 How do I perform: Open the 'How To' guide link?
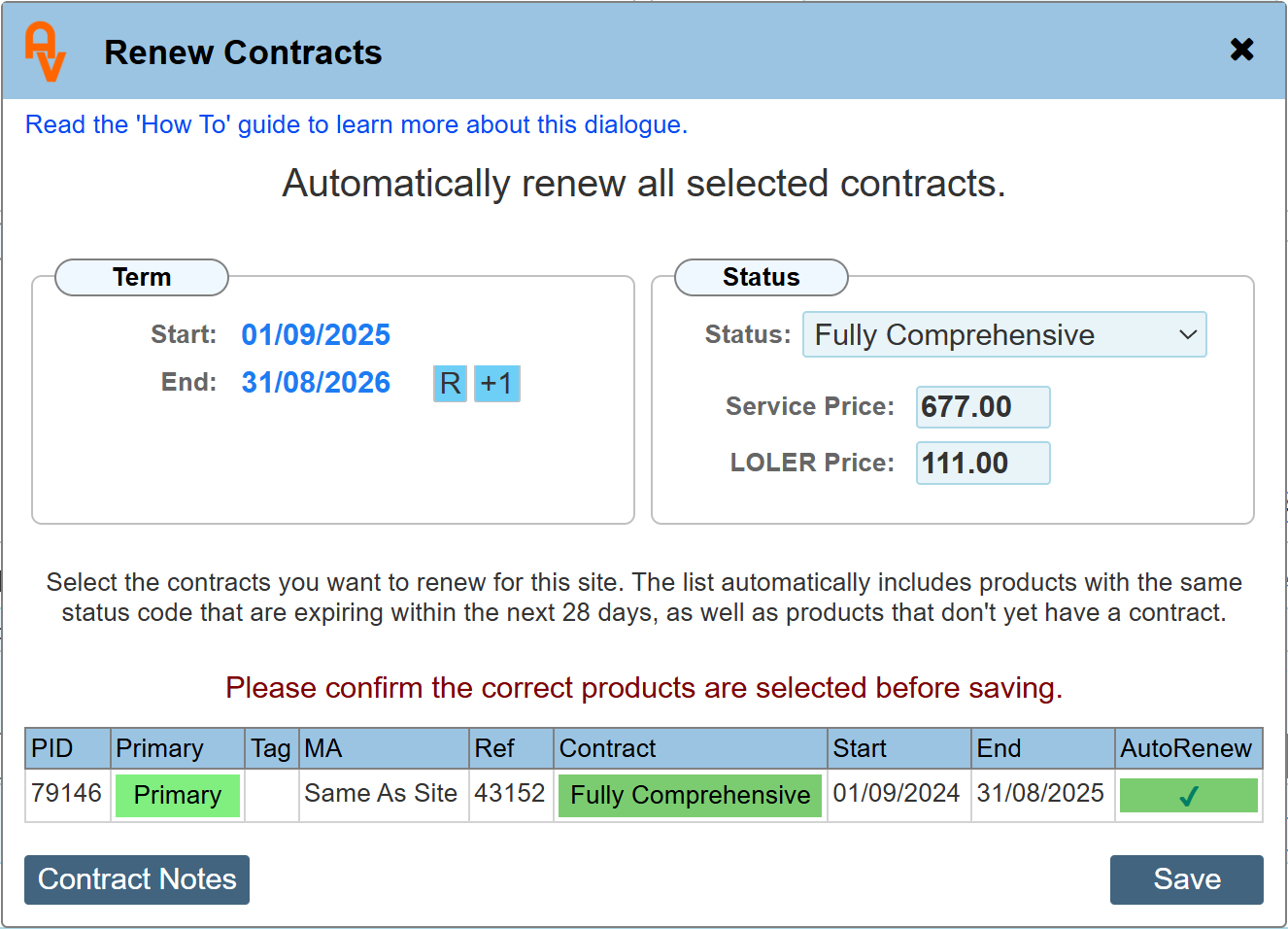356,124
